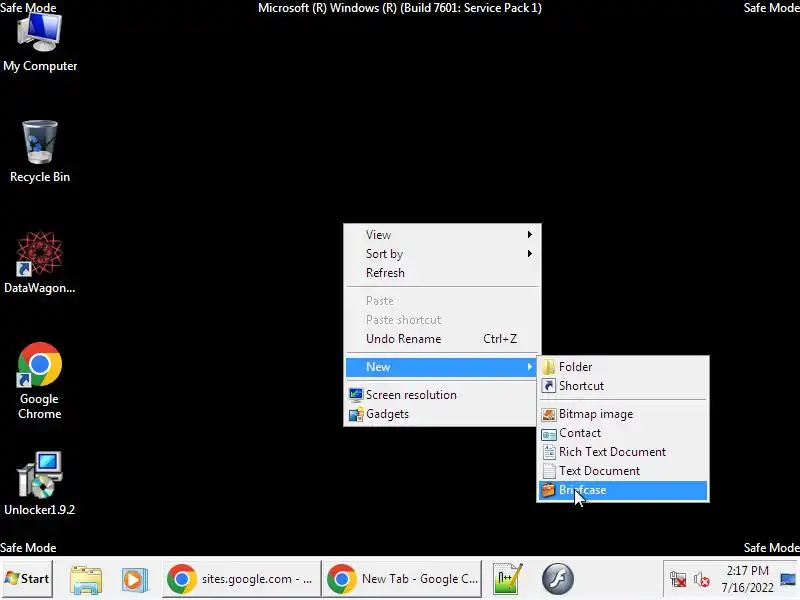
Task: Click the highlighted New menu entry
Action: (x=442, y=367)
